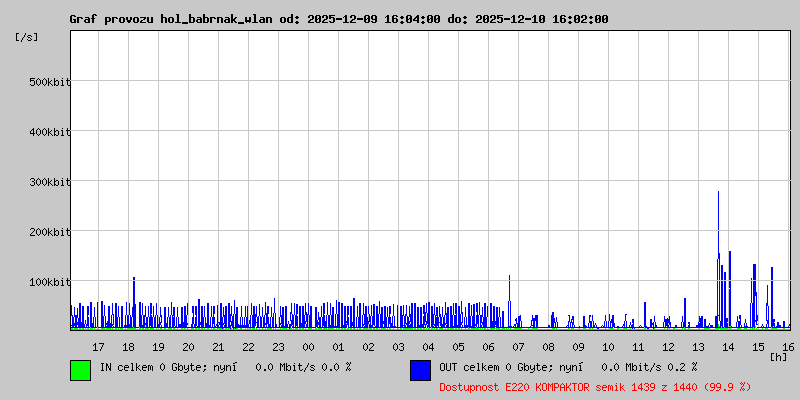Select the 100kbit y-axis label
The image size is (800, 400).
point(49,282)
